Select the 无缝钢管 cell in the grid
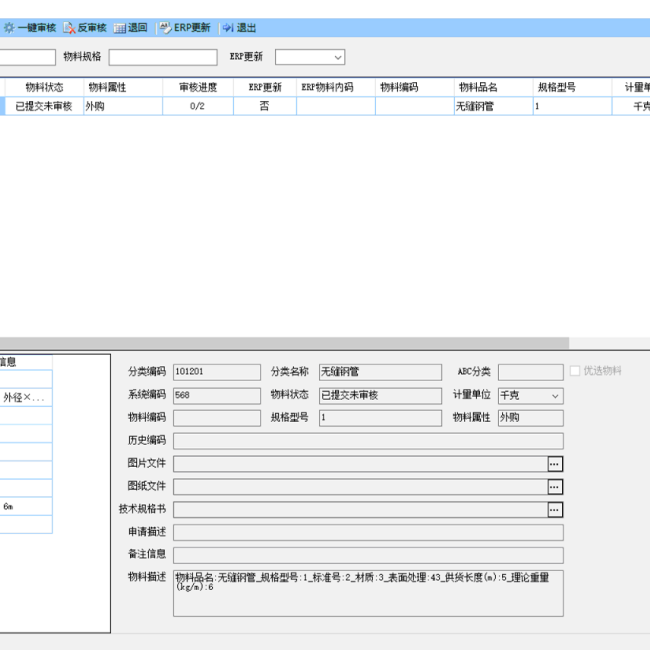Viewport: 650px width, 650px height. point(493,106)
